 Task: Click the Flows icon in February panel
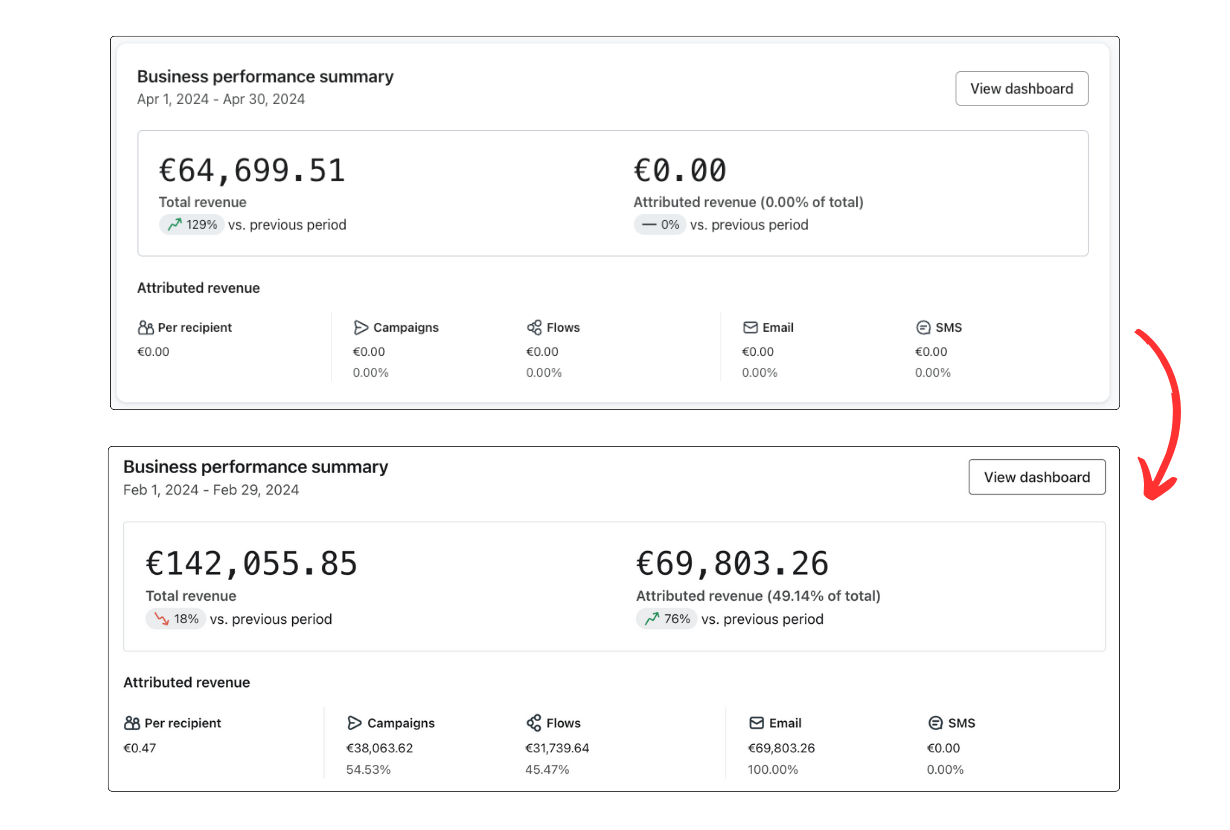point(533,723)
